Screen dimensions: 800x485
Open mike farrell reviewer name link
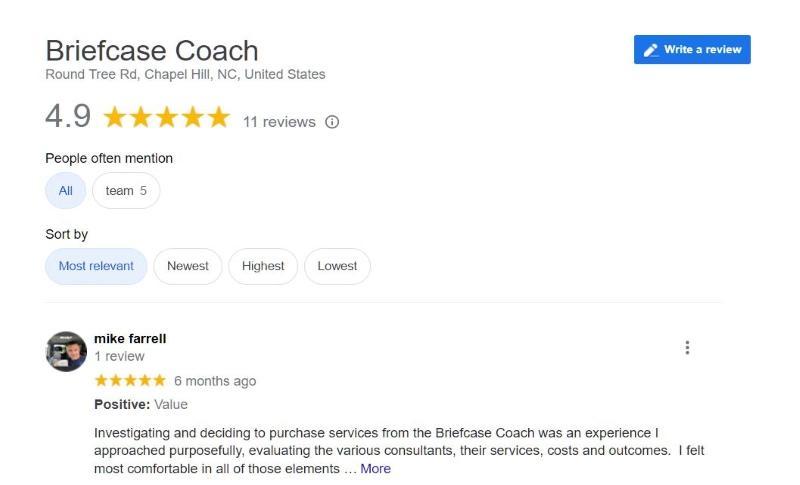[130, 339]
